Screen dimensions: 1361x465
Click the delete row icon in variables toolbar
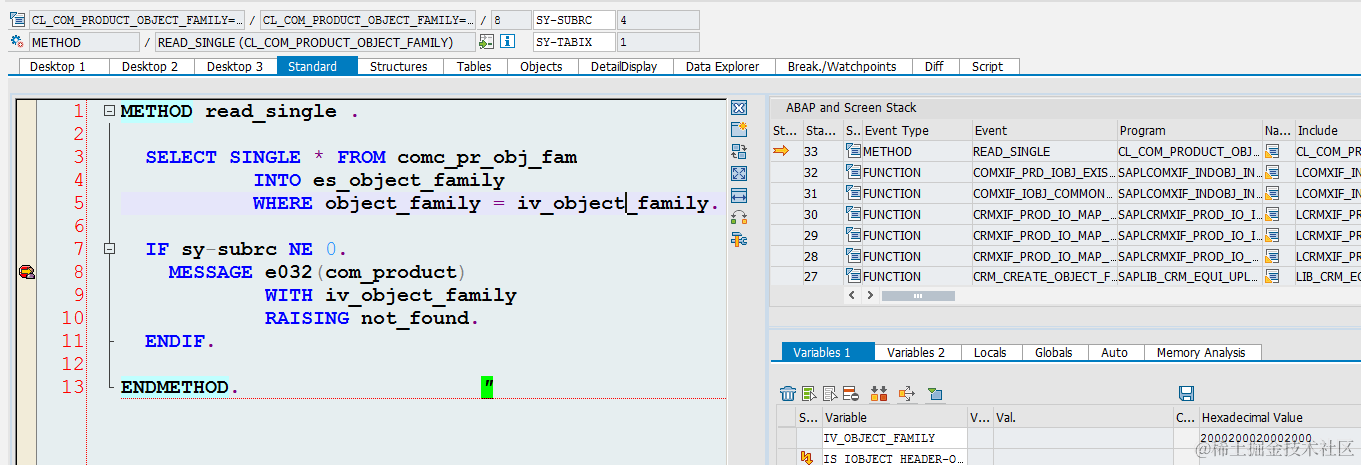pos(850,393)
